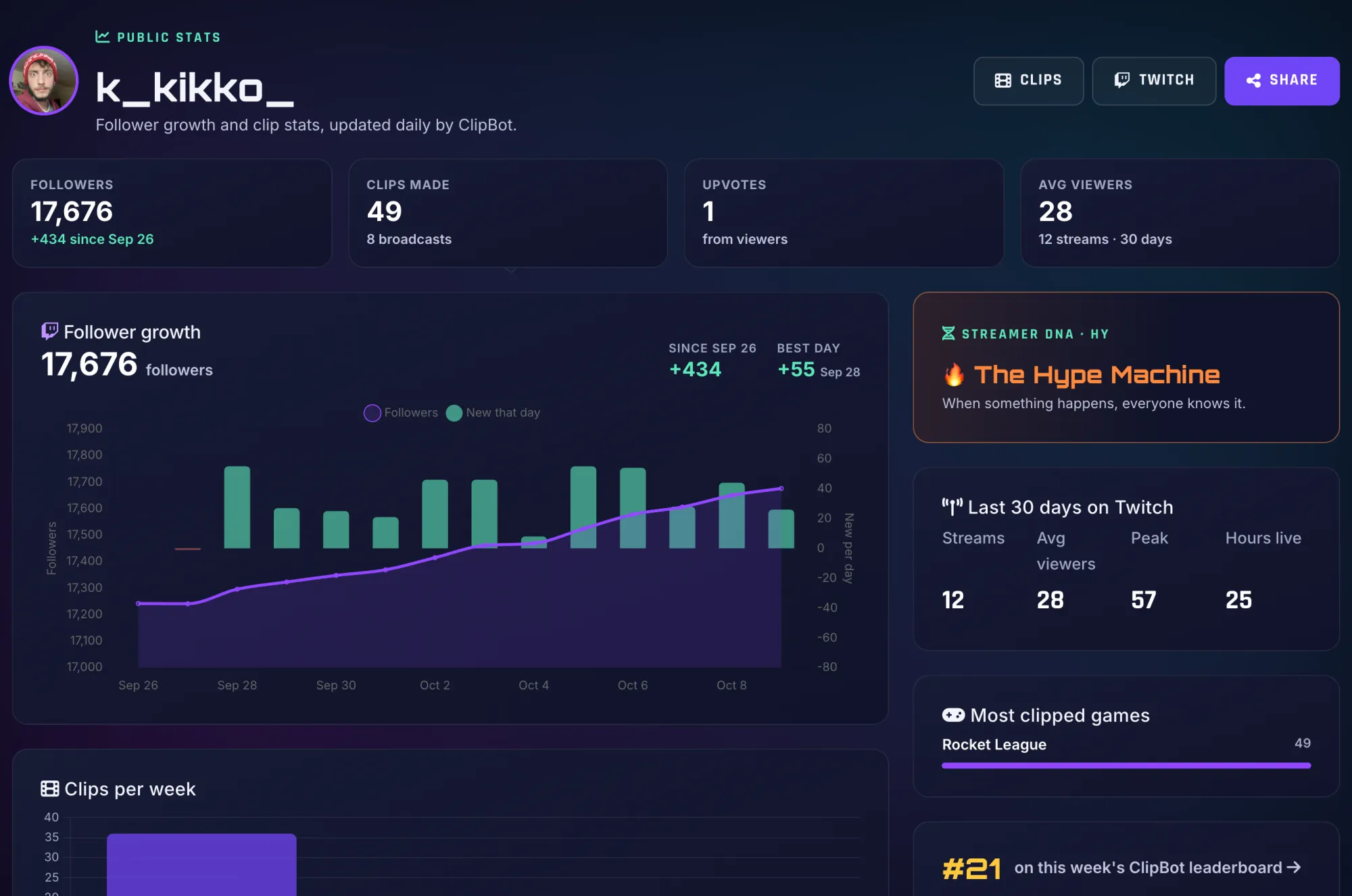Click the Rocket League progress bar

pyautogui.click(x=1126, y=766)
